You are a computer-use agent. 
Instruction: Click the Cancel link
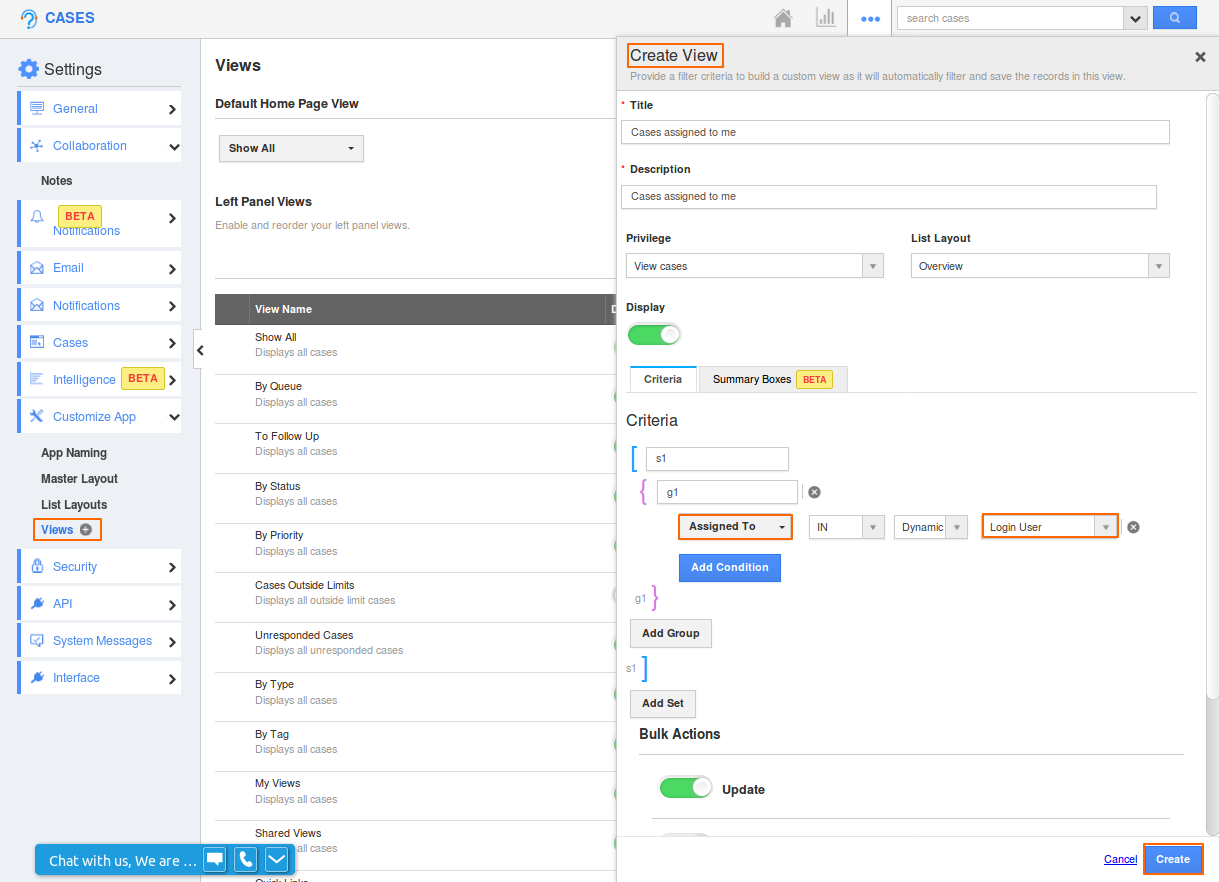coord(1120,858)
